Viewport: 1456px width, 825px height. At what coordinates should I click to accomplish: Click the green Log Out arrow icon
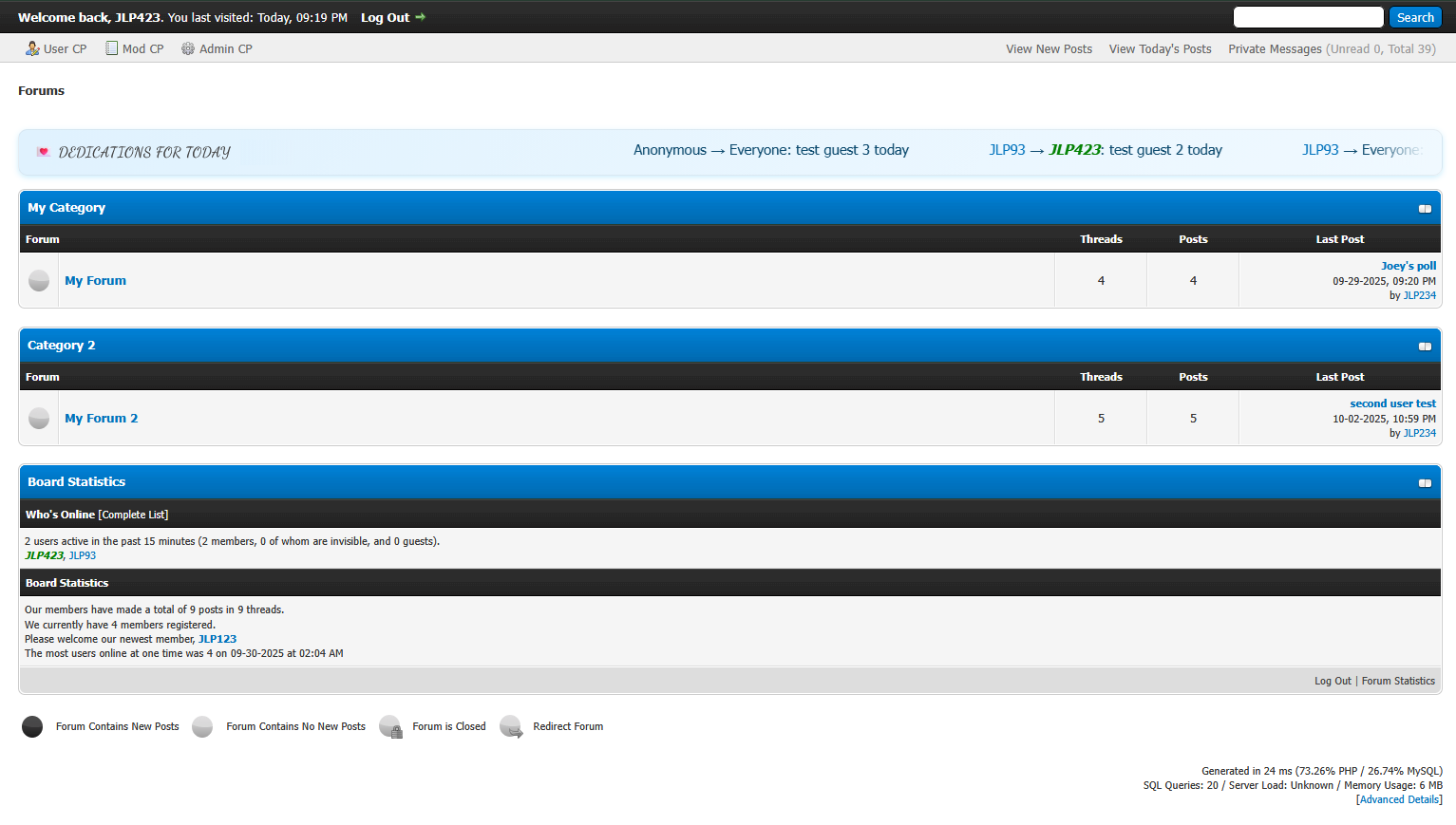click(x=421, y=17)
